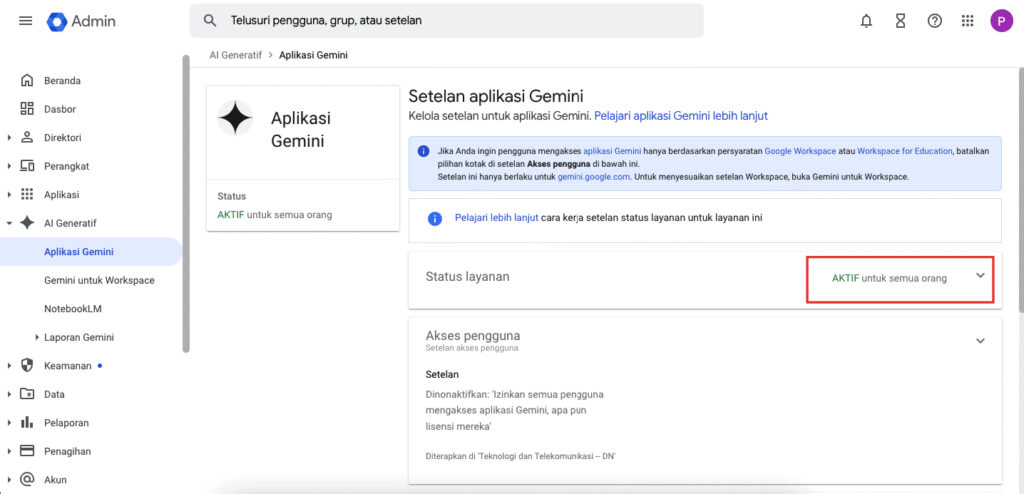Screen dimensions: 1024x494
Task: Open the help question mark icon
Action: pyautogui.click(x=935, y=21)
